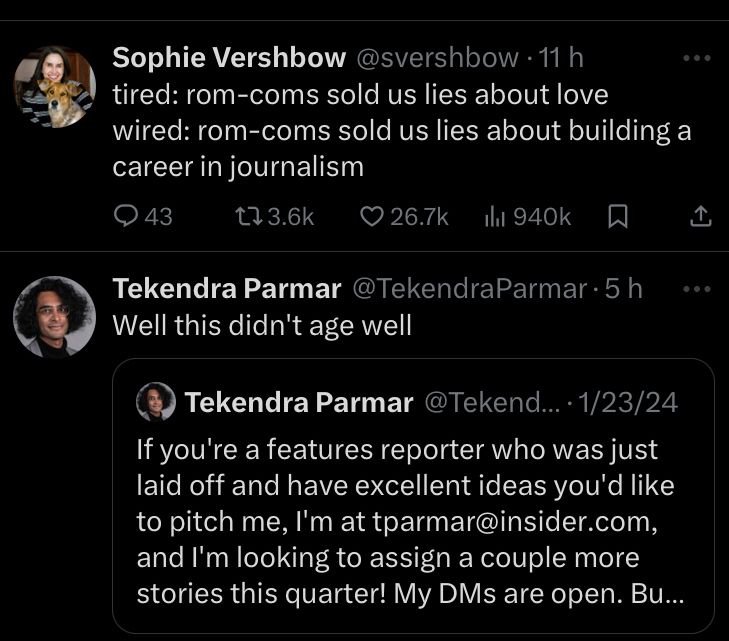Open more options on Tekendra Parmar's tweet

click(695, 289)
